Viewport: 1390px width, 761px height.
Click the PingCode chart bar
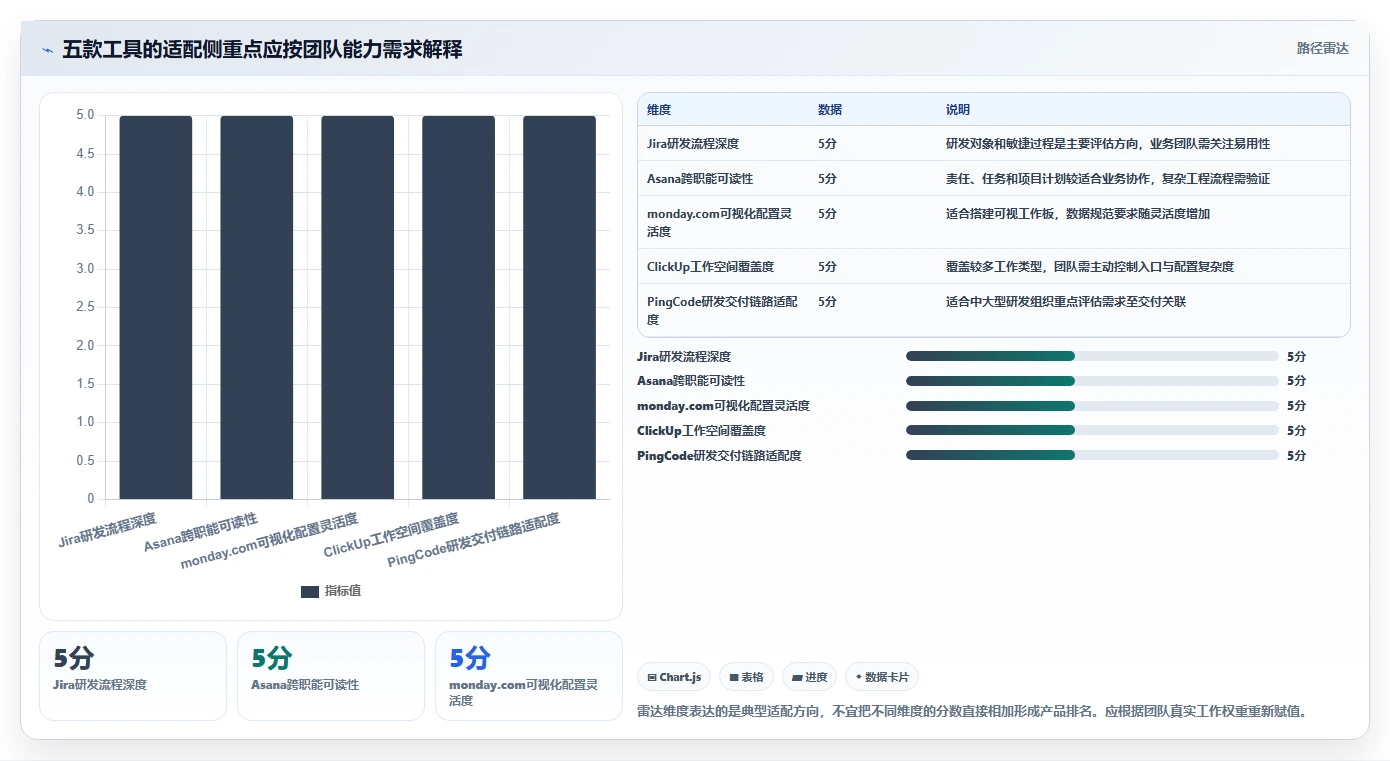pyautogui.click(x=559, y=307)
